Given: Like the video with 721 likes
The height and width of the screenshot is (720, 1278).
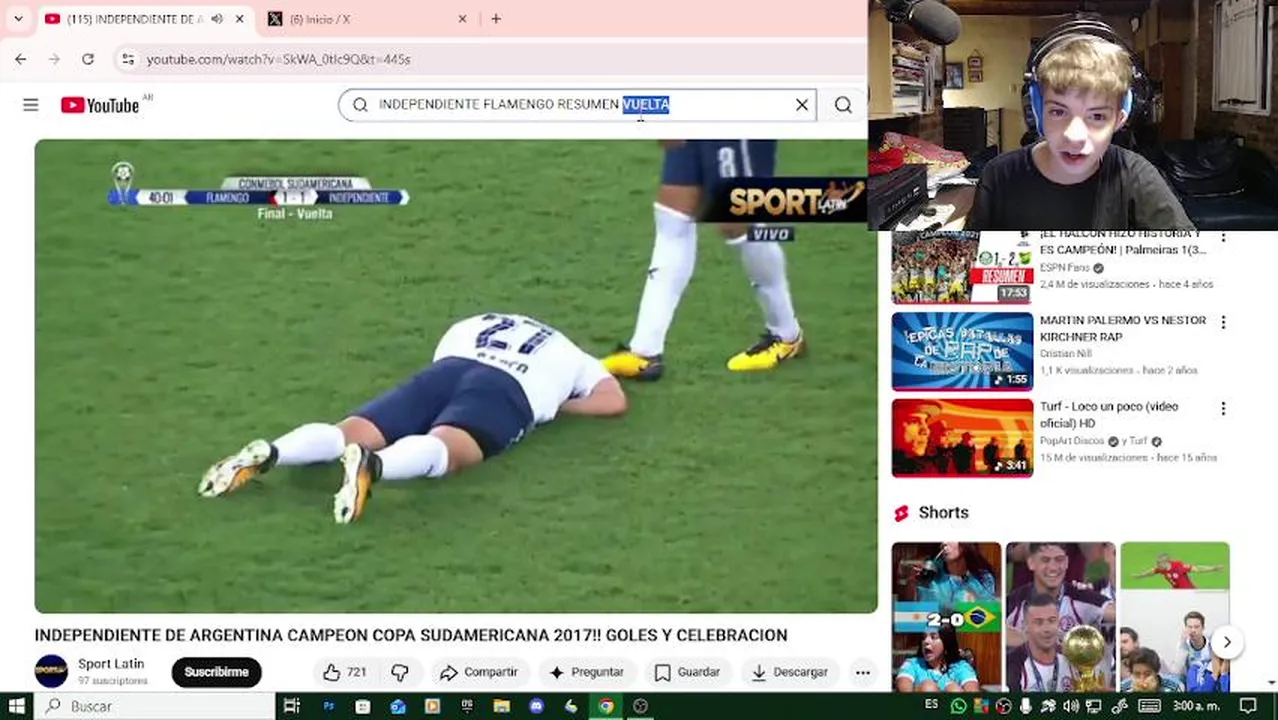Looking at the screenshot, I should point(343,672).
